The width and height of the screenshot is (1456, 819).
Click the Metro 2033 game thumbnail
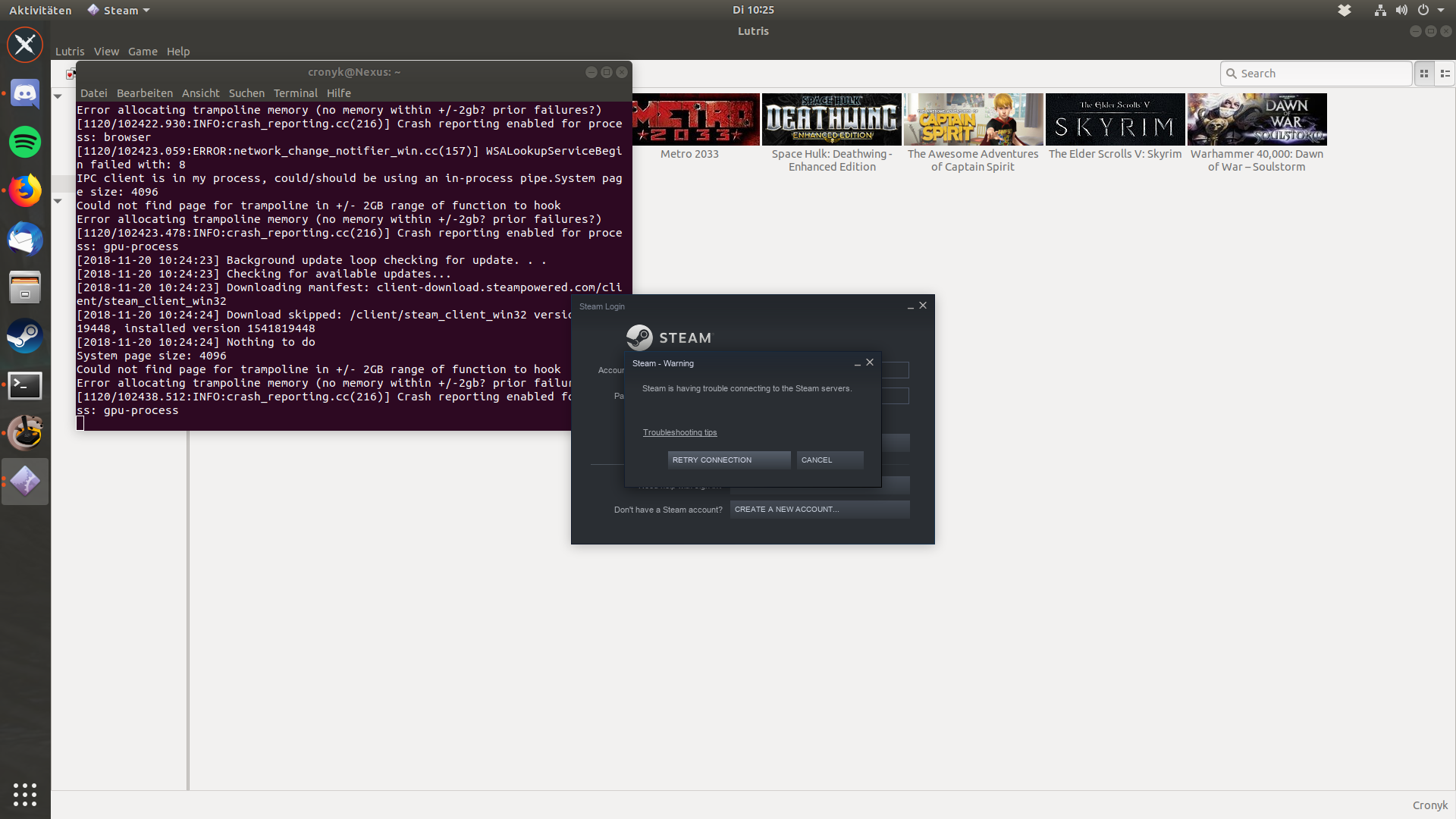click(689, 118)
